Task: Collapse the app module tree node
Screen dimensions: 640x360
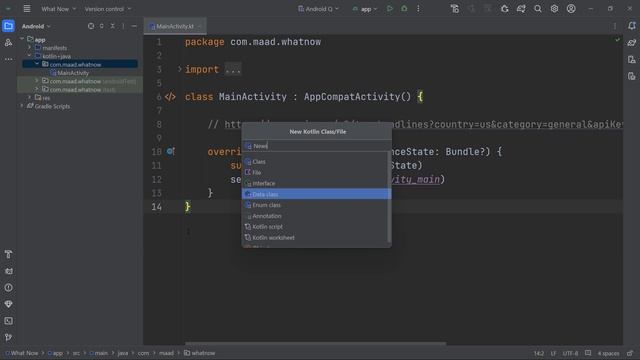Action: (22, 39)
